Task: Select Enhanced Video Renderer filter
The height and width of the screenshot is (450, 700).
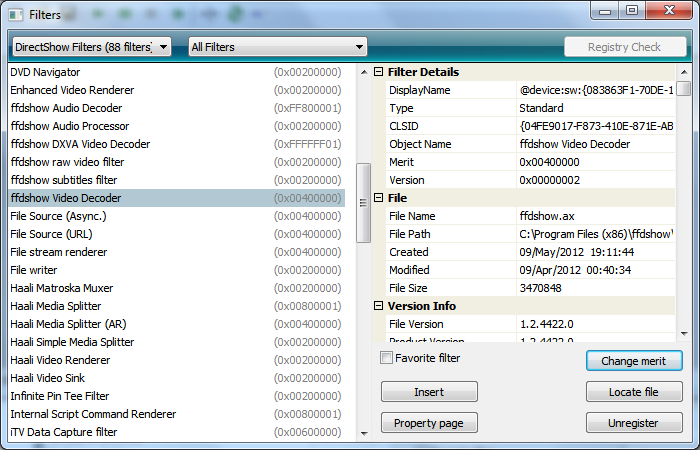Action: click(x=176, y=90)
